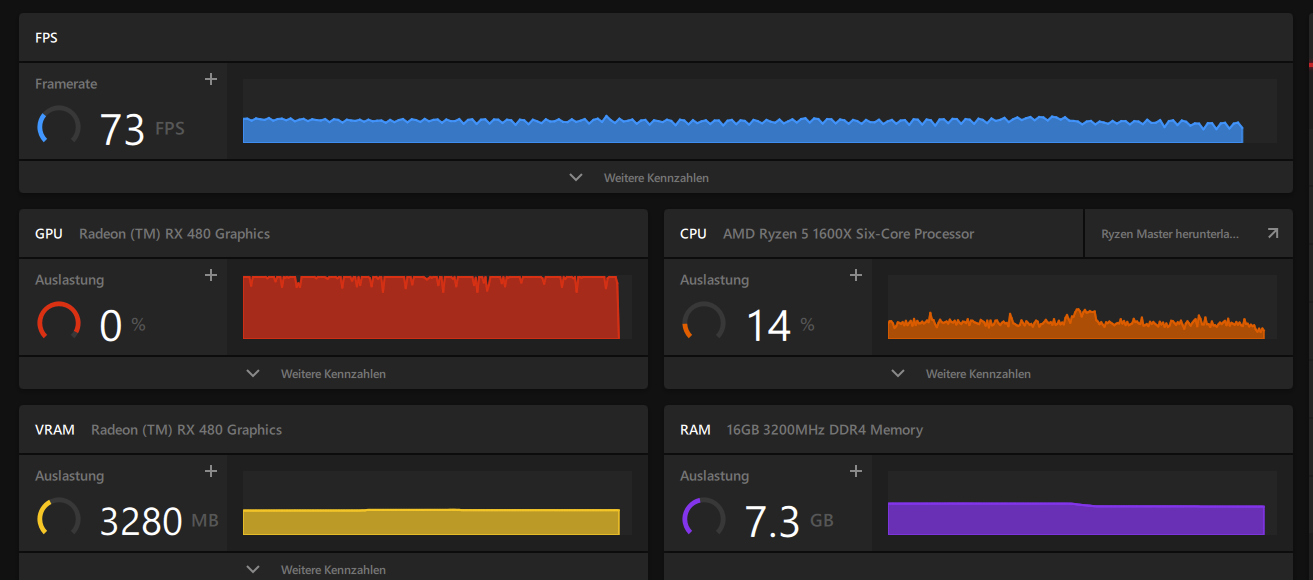The width and height of the screenshot is (1313, 580).
Task: Click the red GPU utilization gauge
Action: [58, 322]
